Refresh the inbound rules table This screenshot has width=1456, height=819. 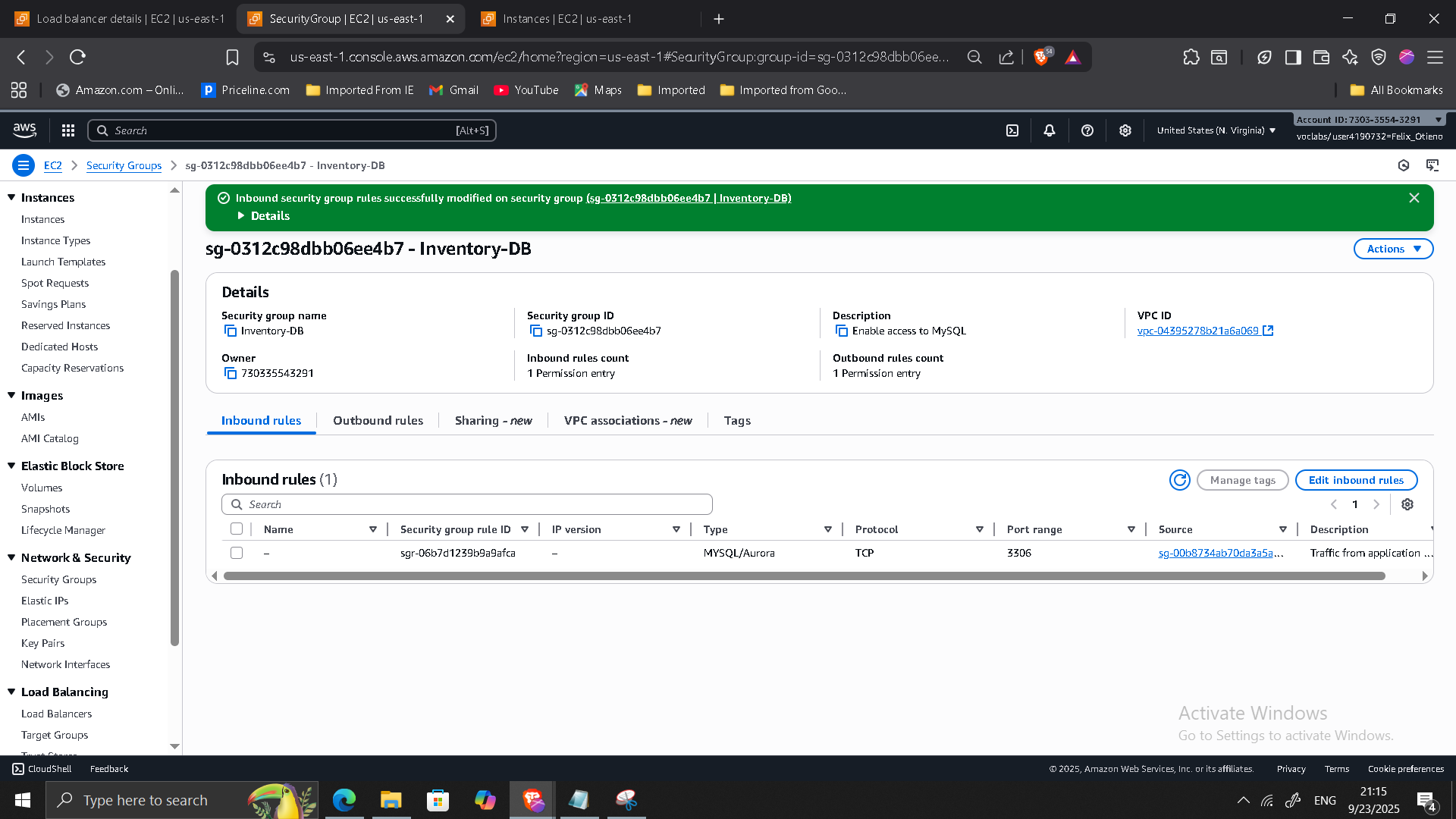pyautogui.click(x=1179, y=480)
